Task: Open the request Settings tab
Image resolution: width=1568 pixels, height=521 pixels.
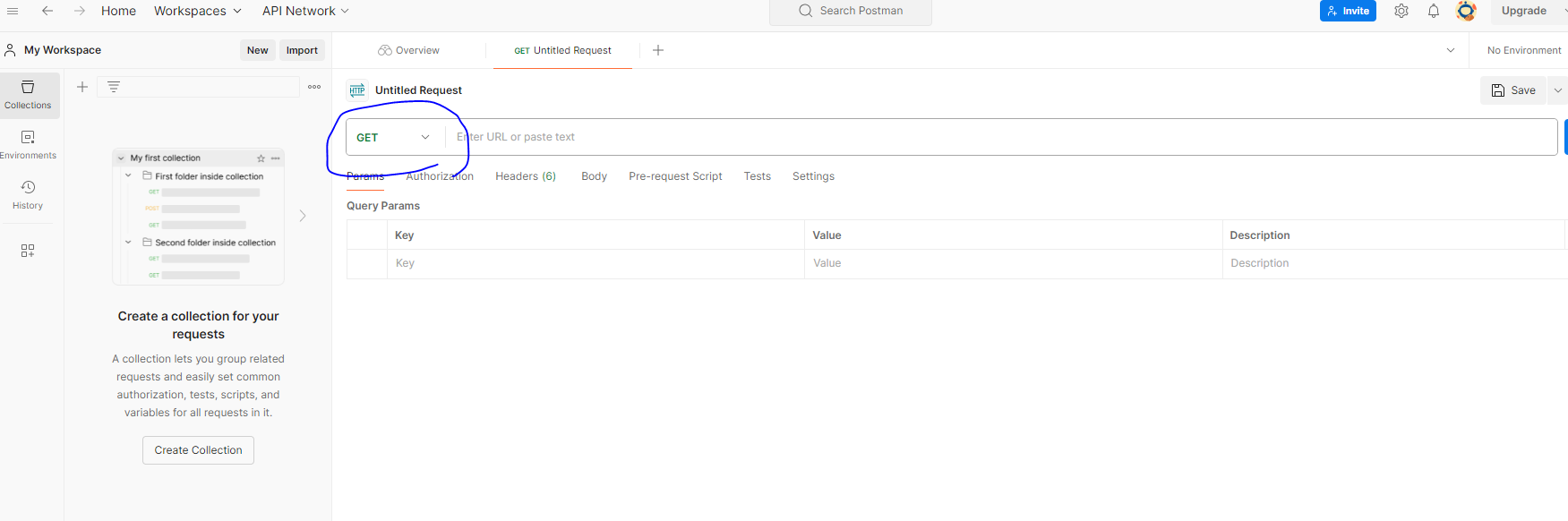Action: click(813, 176)
